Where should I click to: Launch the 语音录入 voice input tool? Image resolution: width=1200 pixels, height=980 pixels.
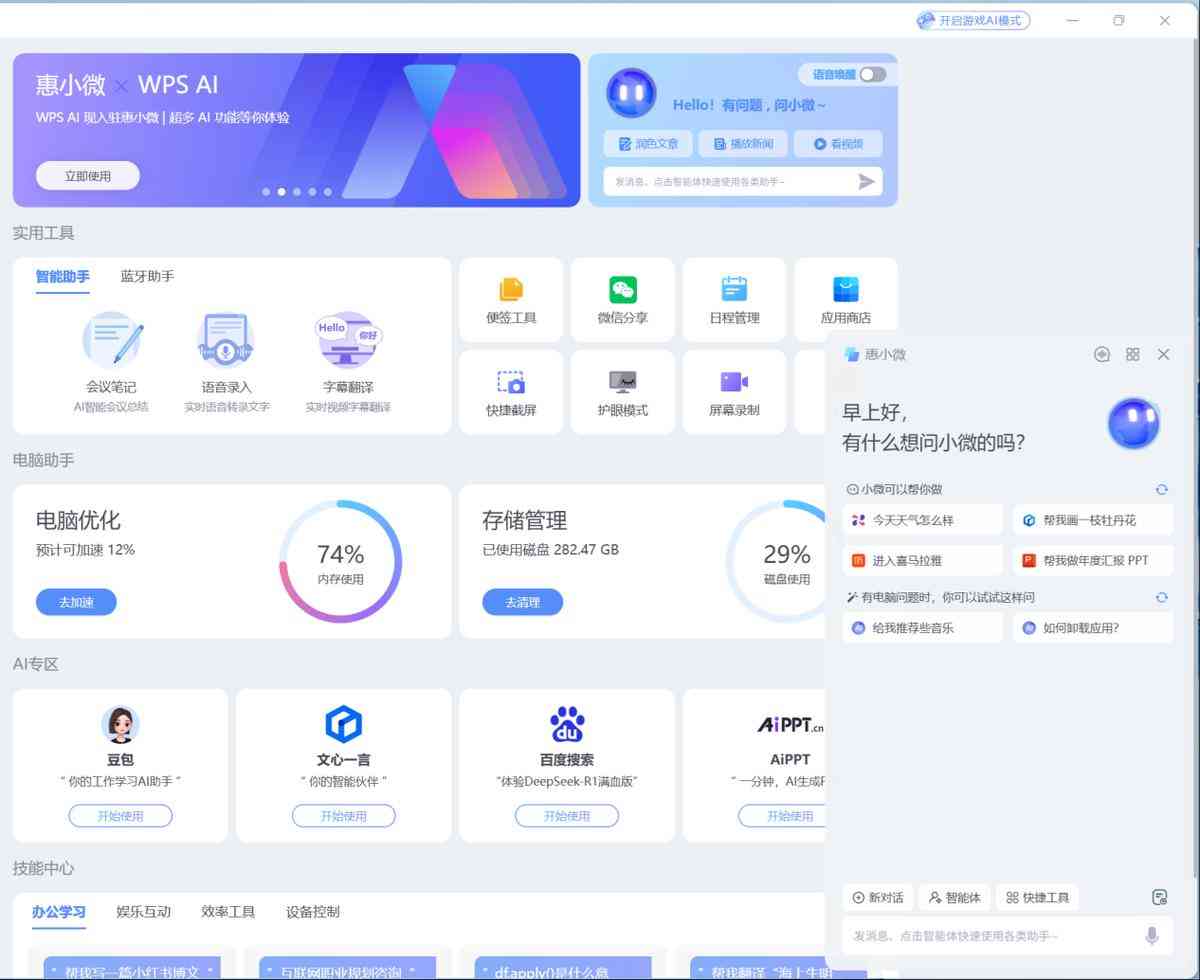pyautogui.click(x=224, y=355)
